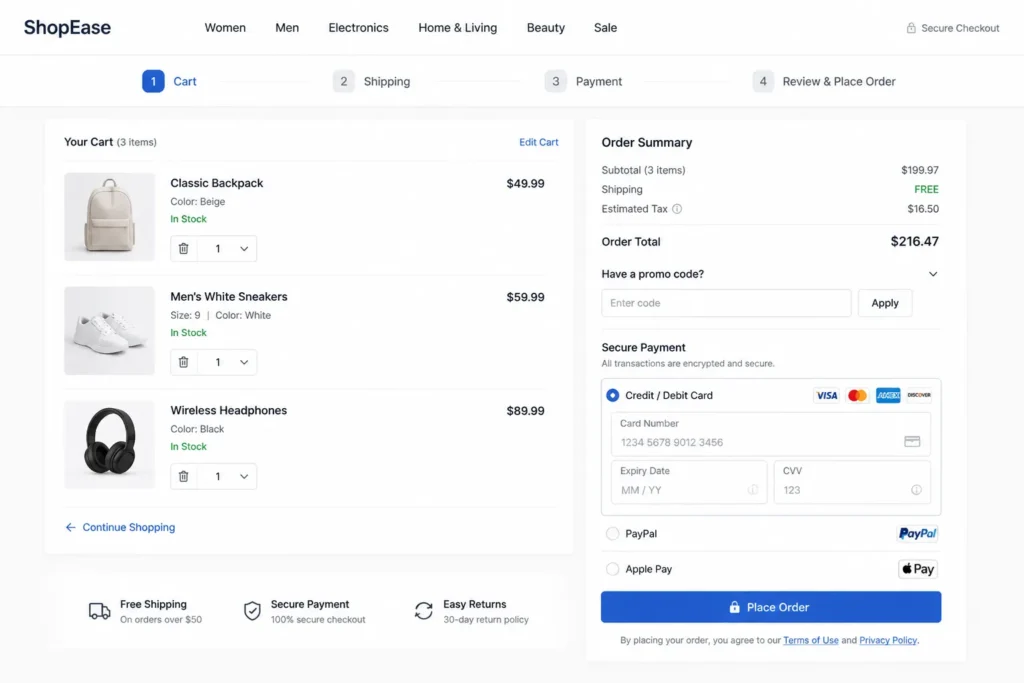
Task: Choose PayPal payment radio button
Action: 613,533
